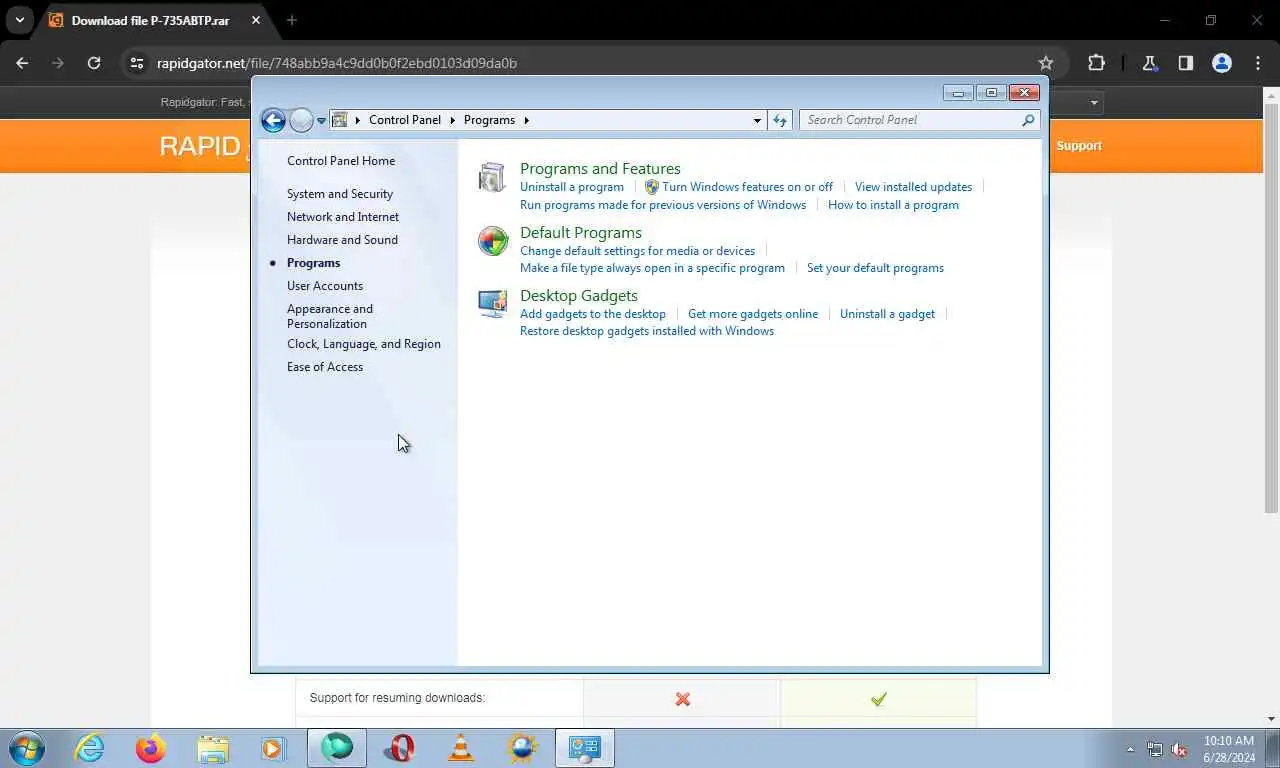This screenshot has height=768, width=1280.
Task: Click the Control Panel forward arrow
Action: (x=301, y=120)
